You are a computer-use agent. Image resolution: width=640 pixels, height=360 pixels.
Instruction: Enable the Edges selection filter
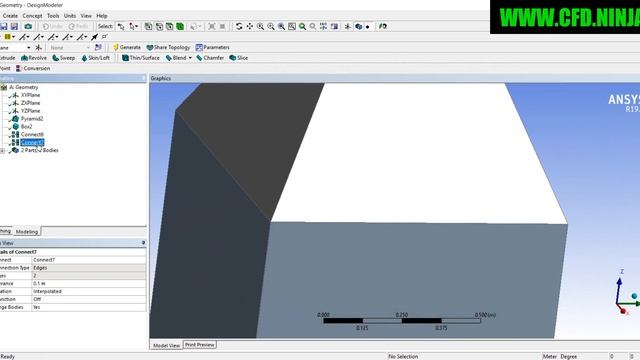159,26
